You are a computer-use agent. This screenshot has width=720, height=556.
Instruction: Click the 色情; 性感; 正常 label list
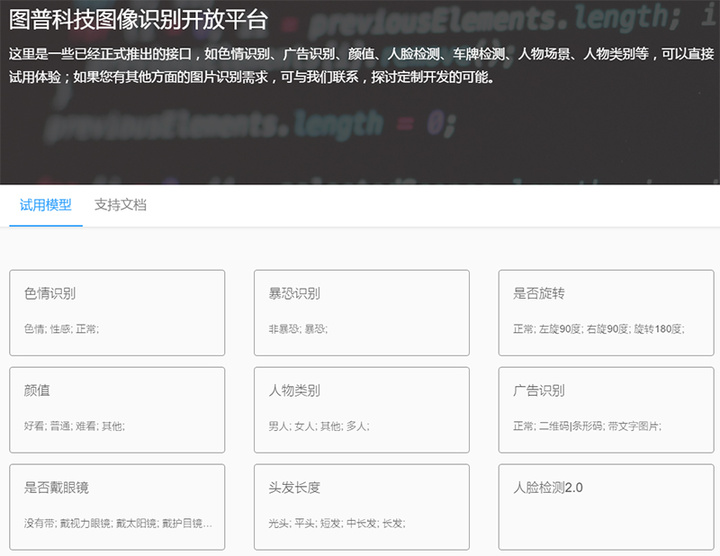pyautogui.click(x=61, y=329)
